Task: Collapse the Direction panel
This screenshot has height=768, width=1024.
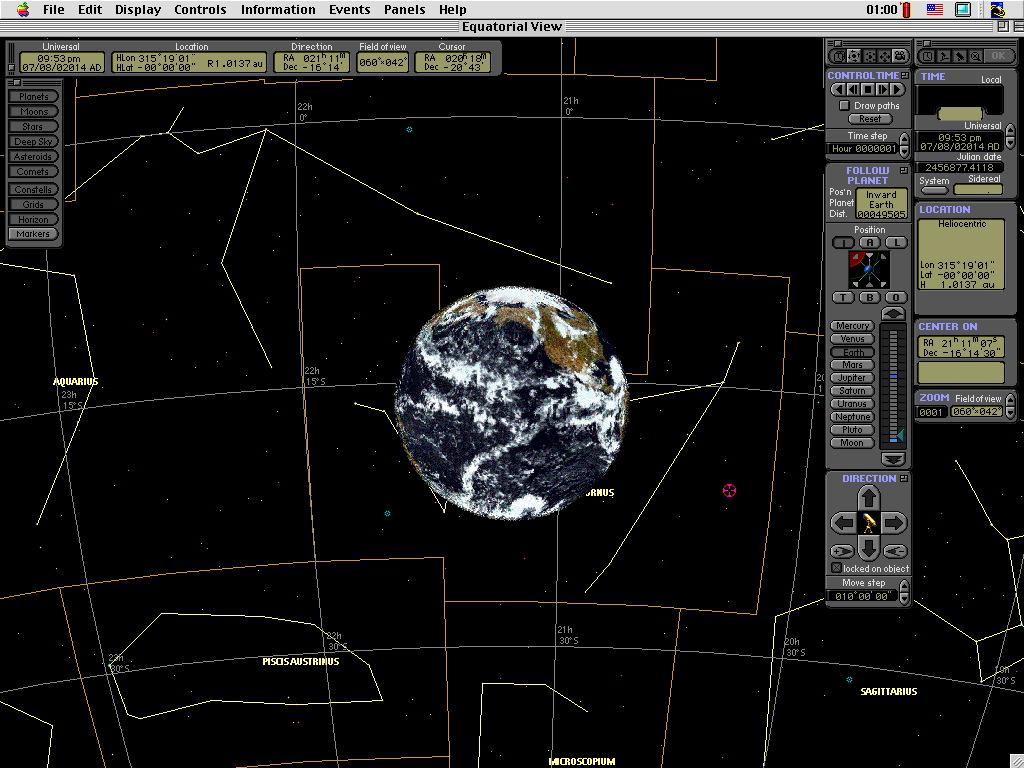Action: (904, 479)
